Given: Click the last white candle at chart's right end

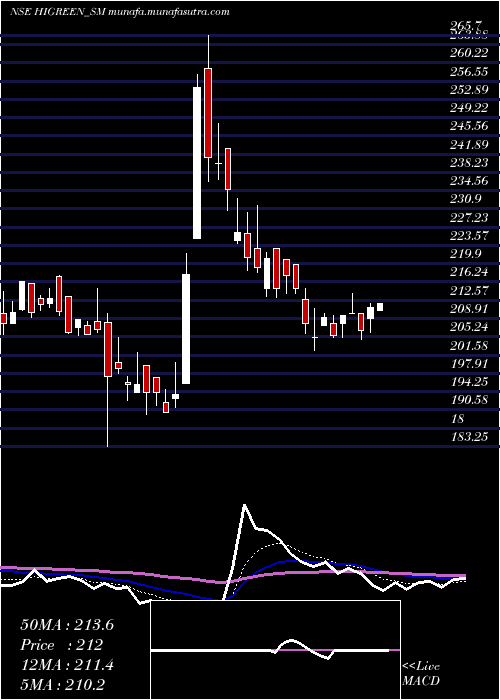Looking at the screenshot, I should (380, 307).
